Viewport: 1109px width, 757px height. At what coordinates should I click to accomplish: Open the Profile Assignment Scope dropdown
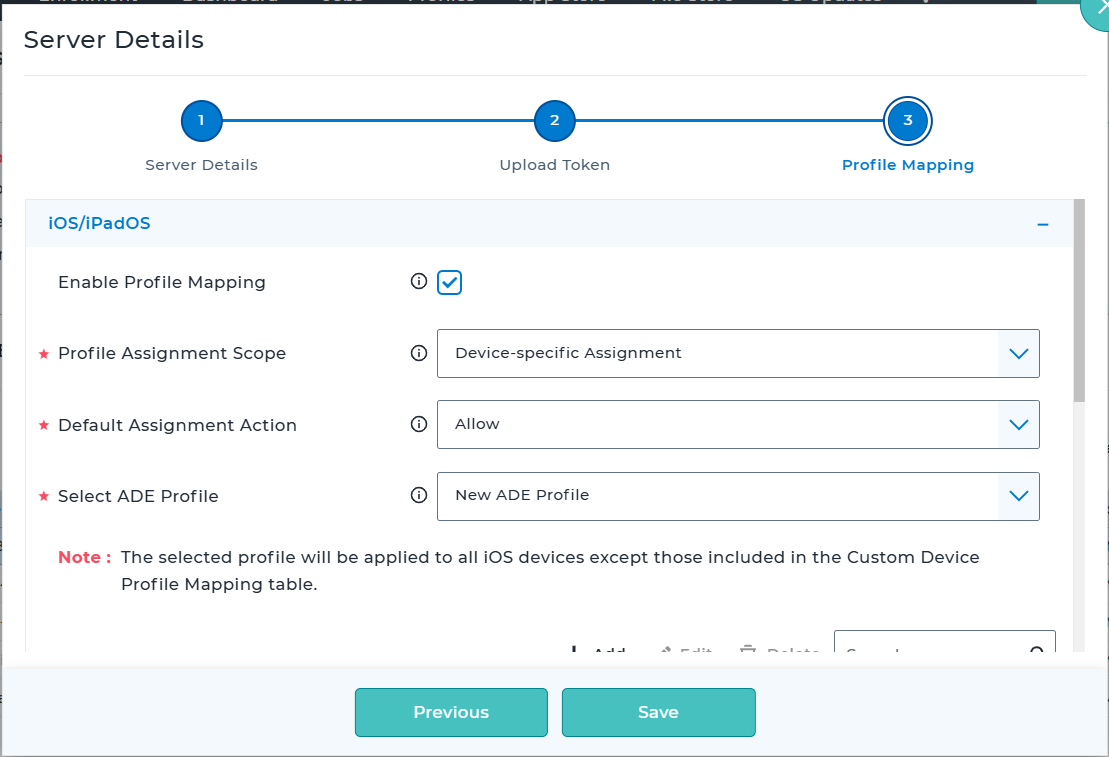pyautogui.click(x=738, y=353)
